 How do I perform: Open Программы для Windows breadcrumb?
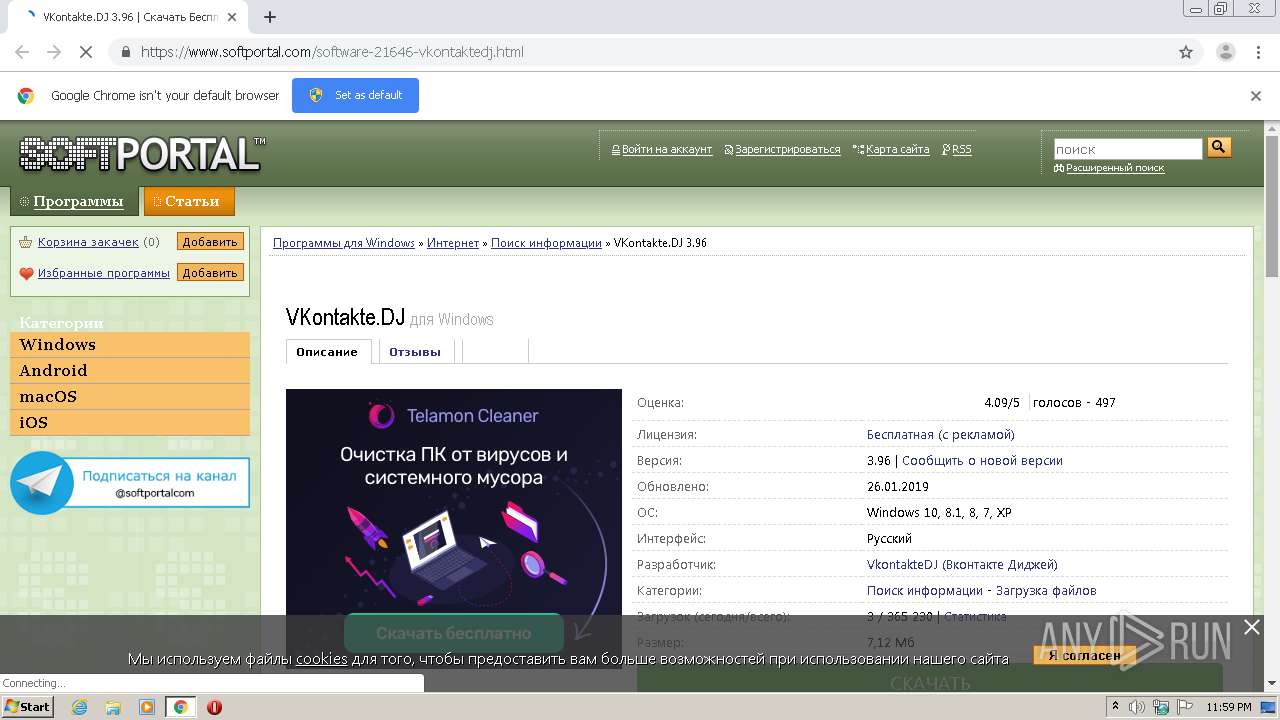(x=344, y=243)
